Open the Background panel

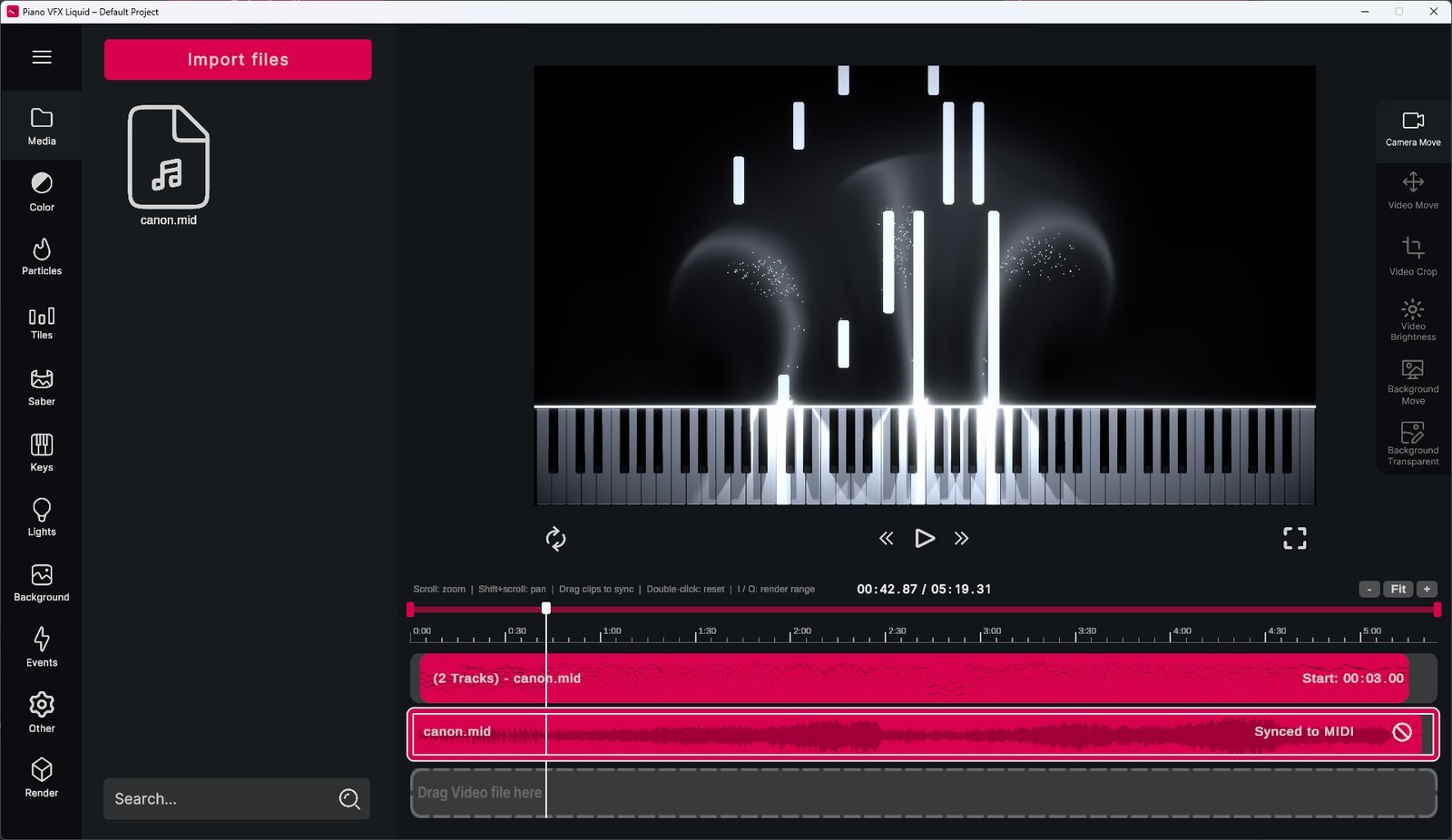(42, 583)
